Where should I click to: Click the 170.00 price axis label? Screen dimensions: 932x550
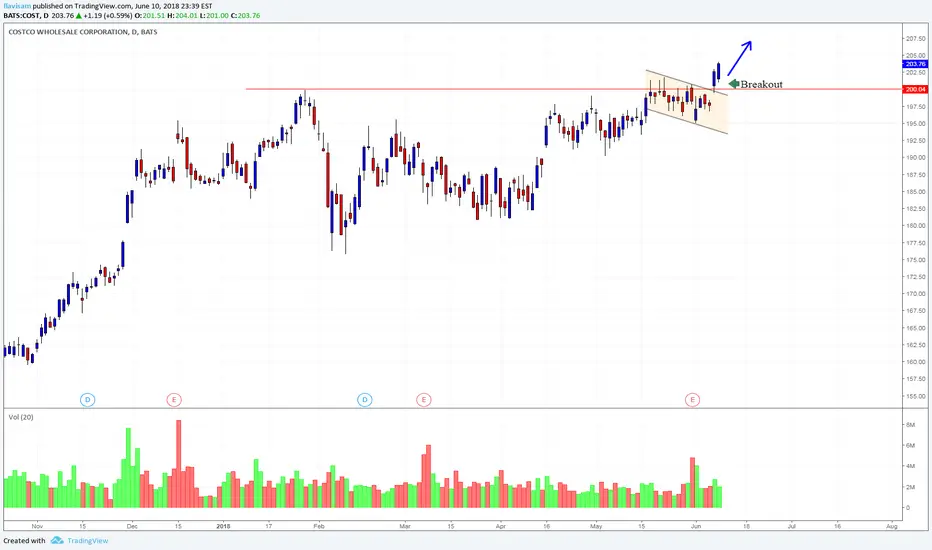[x=916, y=294]
